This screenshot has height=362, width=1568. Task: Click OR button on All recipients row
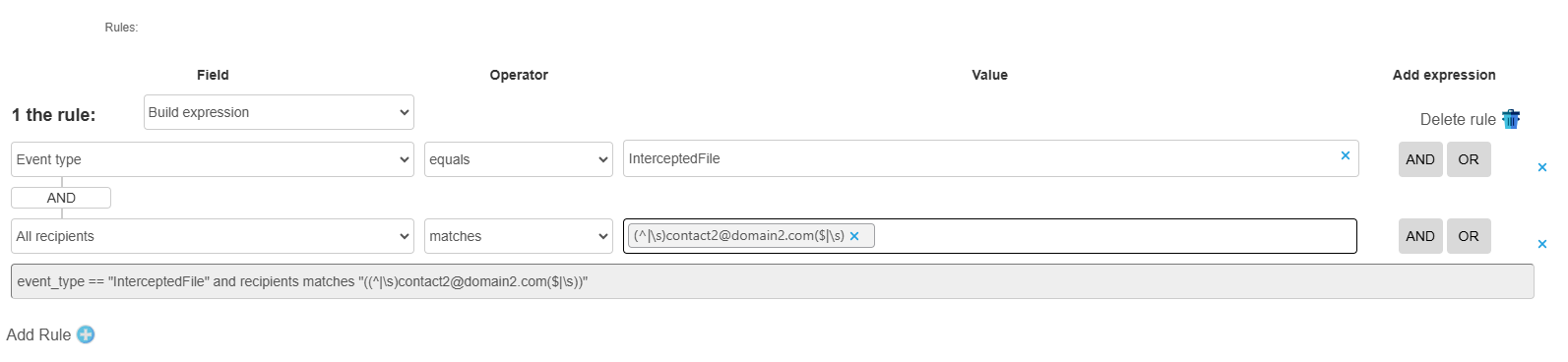1469,236
